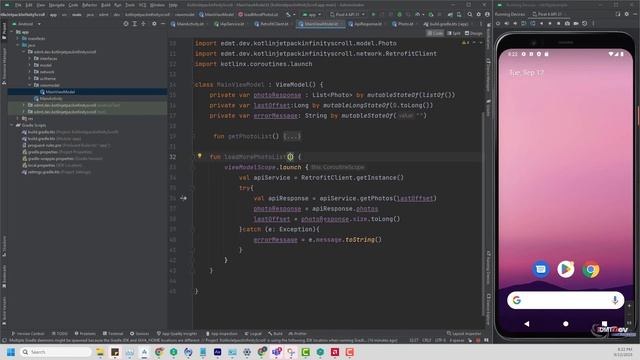Click the Windows taskbar Search box
Screen dimensions: 640x360
pos(56,352)
